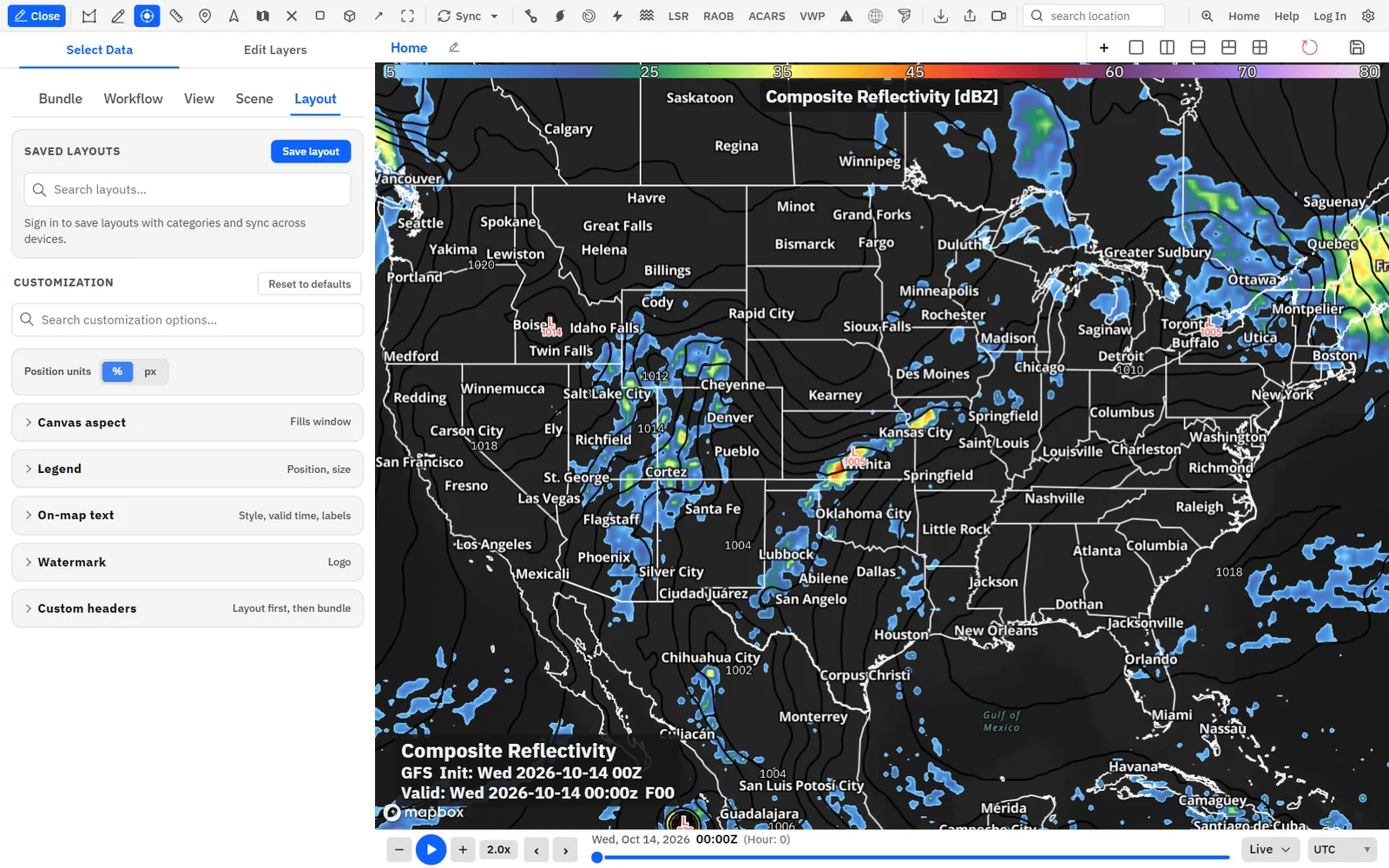Click the red reset refresh icon

click(x=1309, y=48)
